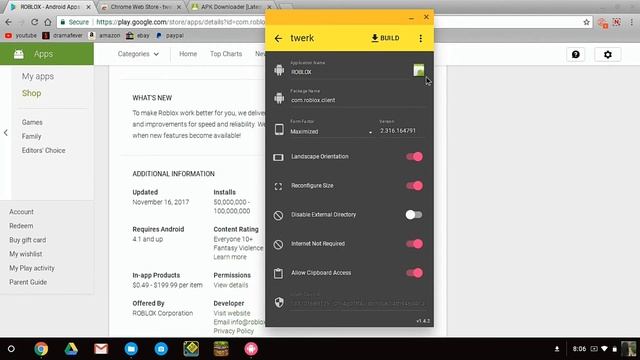The image size is (640, 360).
Task: Open Play Store help question icon
Action: [x=576, y=55]
